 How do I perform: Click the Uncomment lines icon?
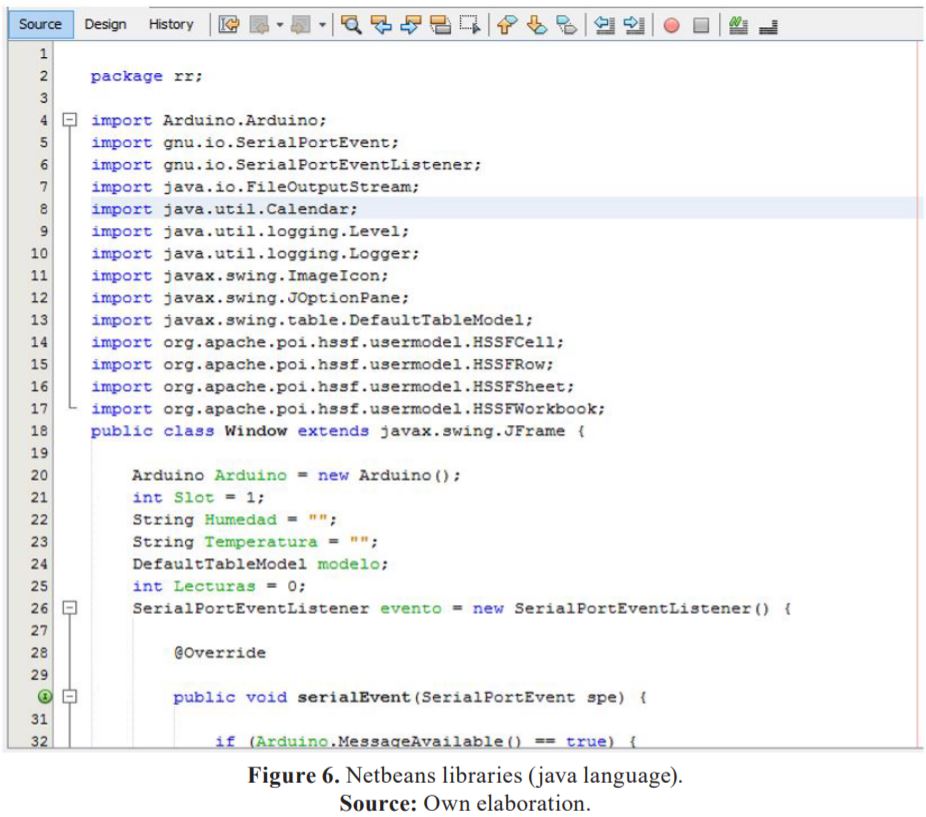point(768,26)
